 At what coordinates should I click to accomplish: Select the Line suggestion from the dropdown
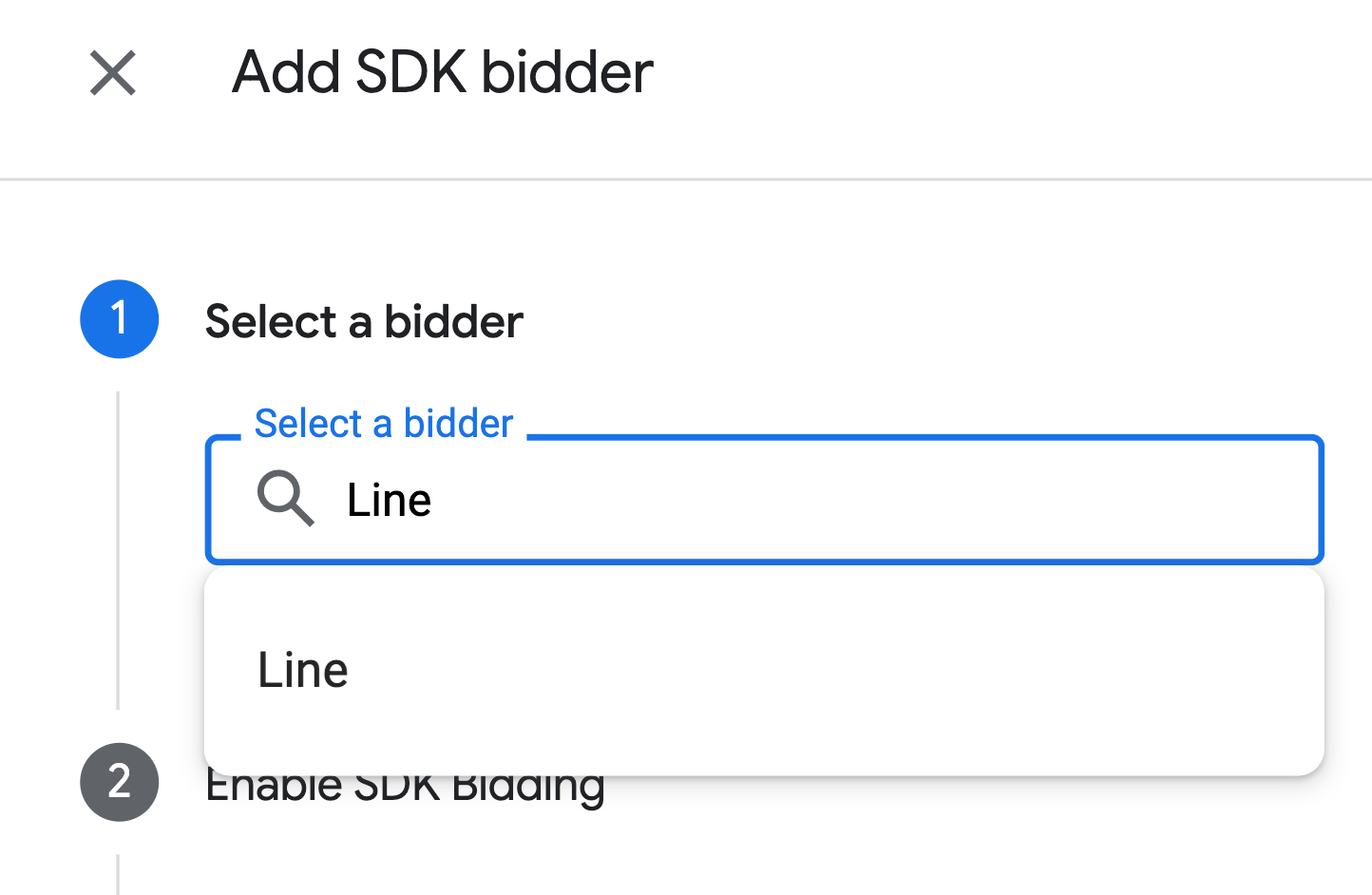[x=304, y=670]
